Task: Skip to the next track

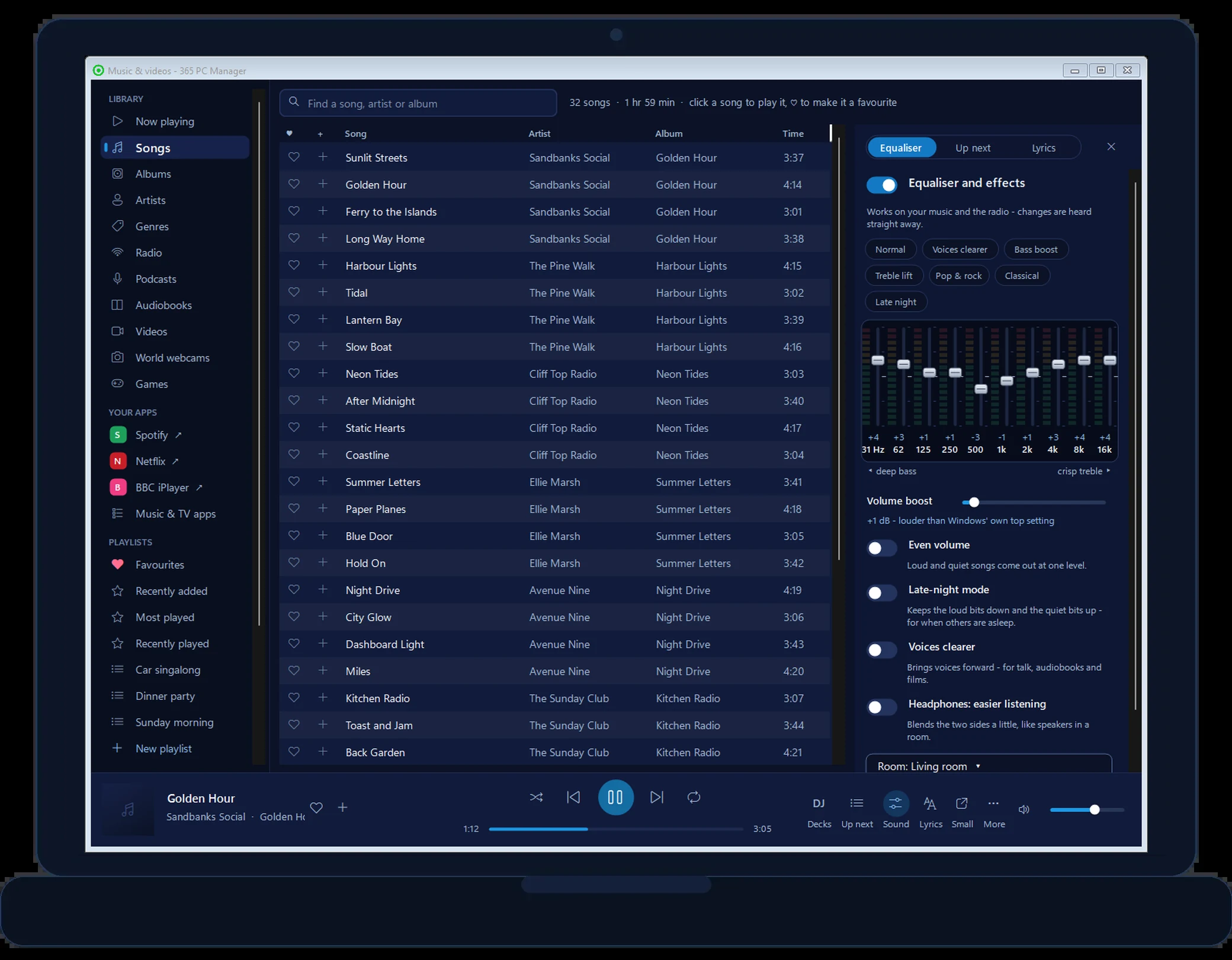Action: [x=657, y=797]
